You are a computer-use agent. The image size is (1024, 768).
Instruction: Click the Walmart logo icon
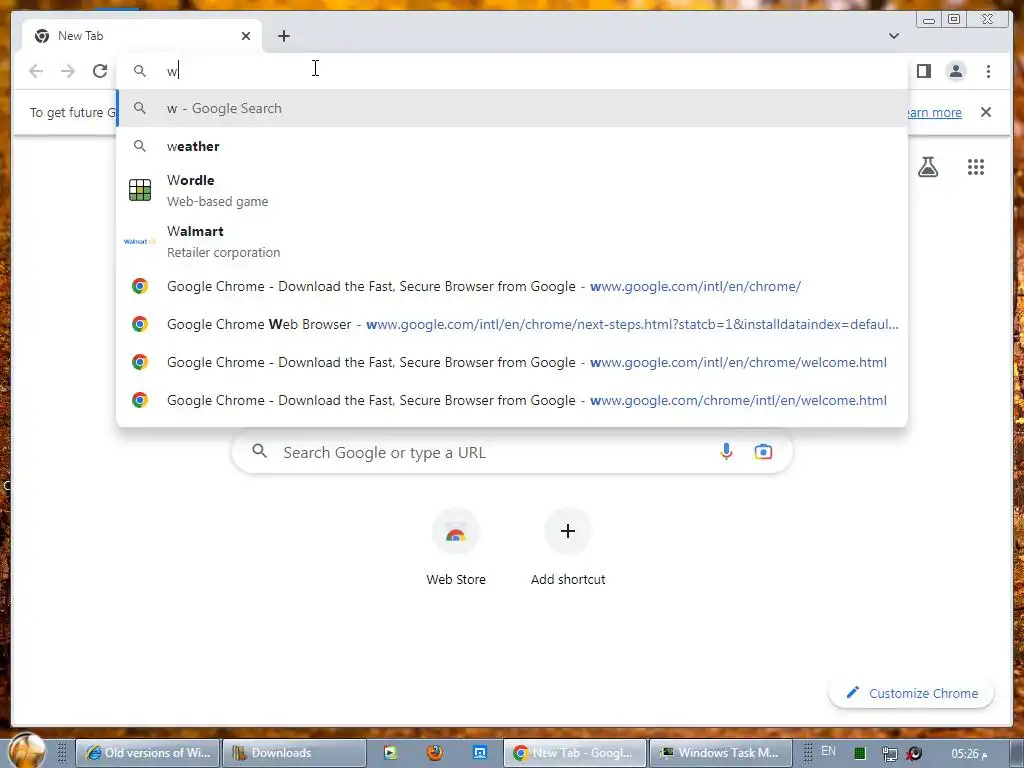(x=140, y=242)
